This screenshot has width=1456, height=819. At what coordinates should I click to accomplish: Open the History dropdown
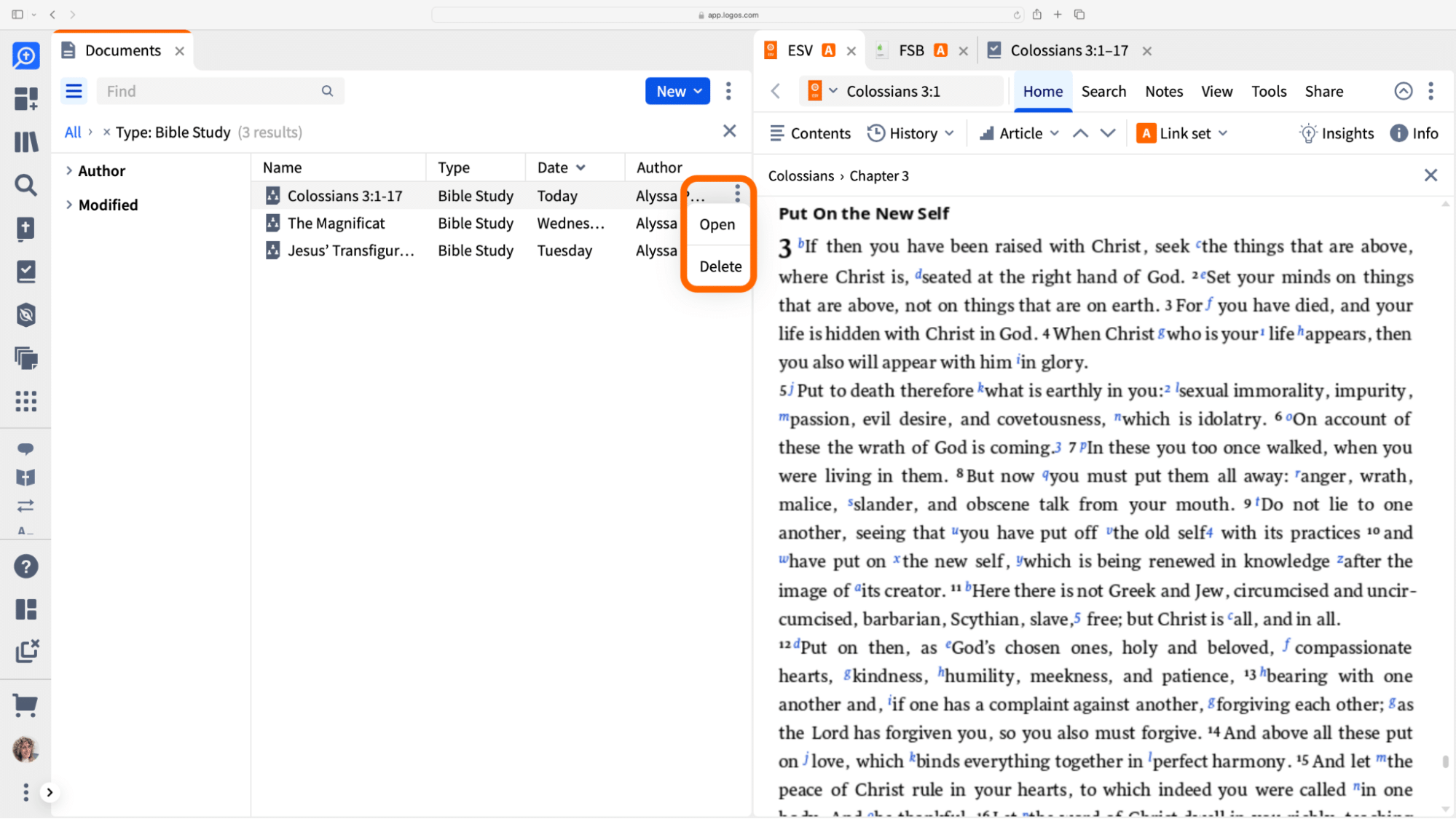[910, 133]
